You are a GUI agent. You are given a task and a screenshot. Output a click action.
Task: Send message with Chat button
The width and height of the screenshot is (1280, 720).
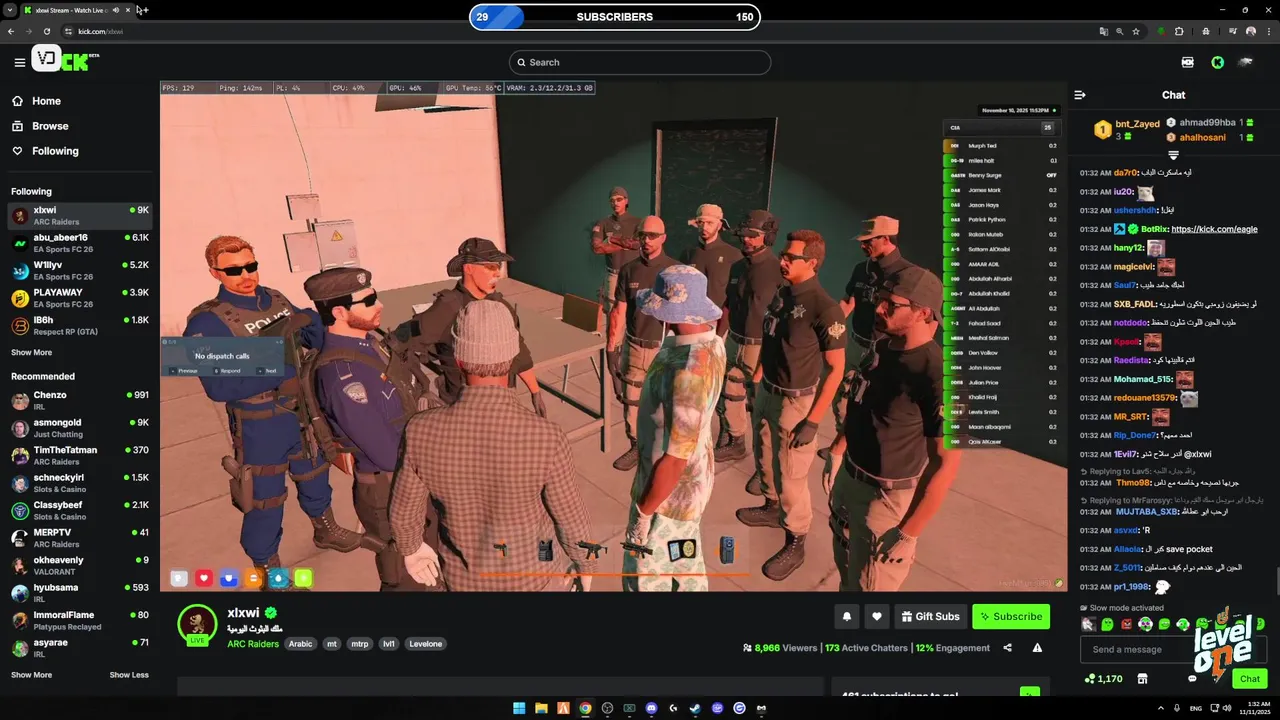click(1250, 679)
